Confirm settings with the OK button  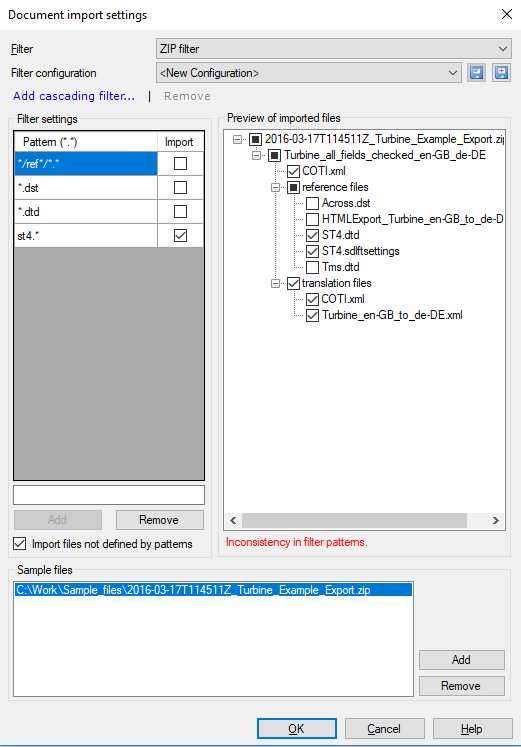[297, 729]
